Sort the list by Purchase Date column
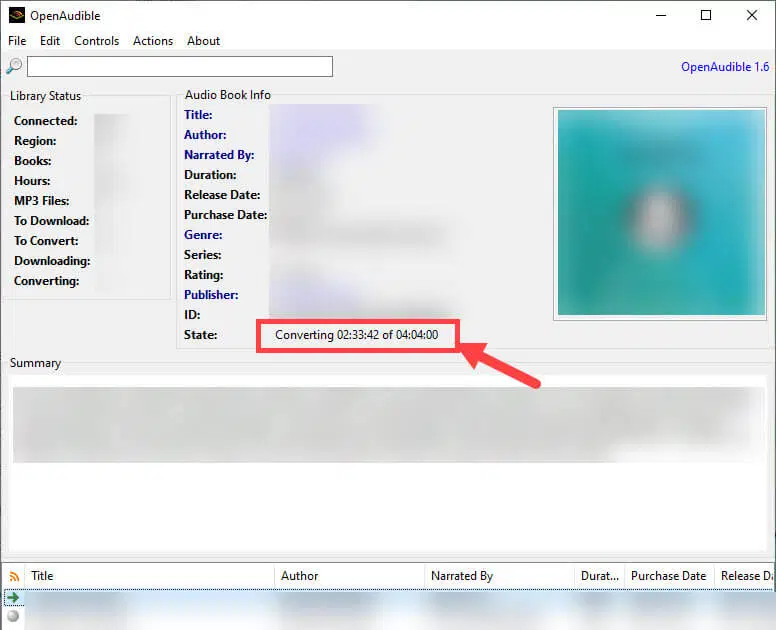This screenshot has height=630, width=776. (x=668, y=576)
